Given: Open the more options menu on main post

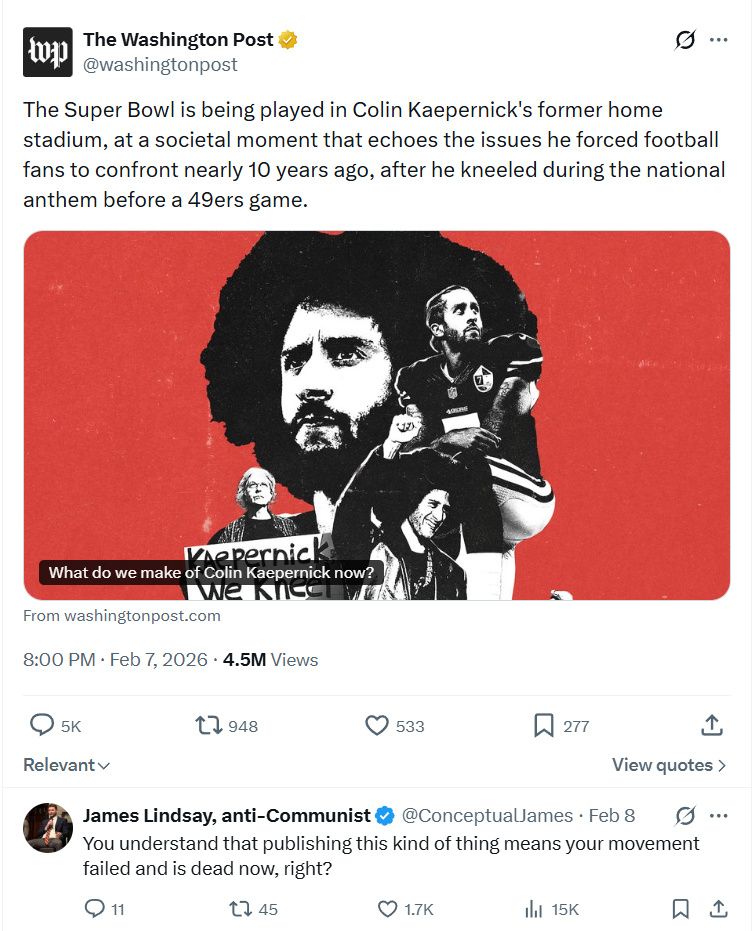Looking at the screenshot, I should point(718,40).
